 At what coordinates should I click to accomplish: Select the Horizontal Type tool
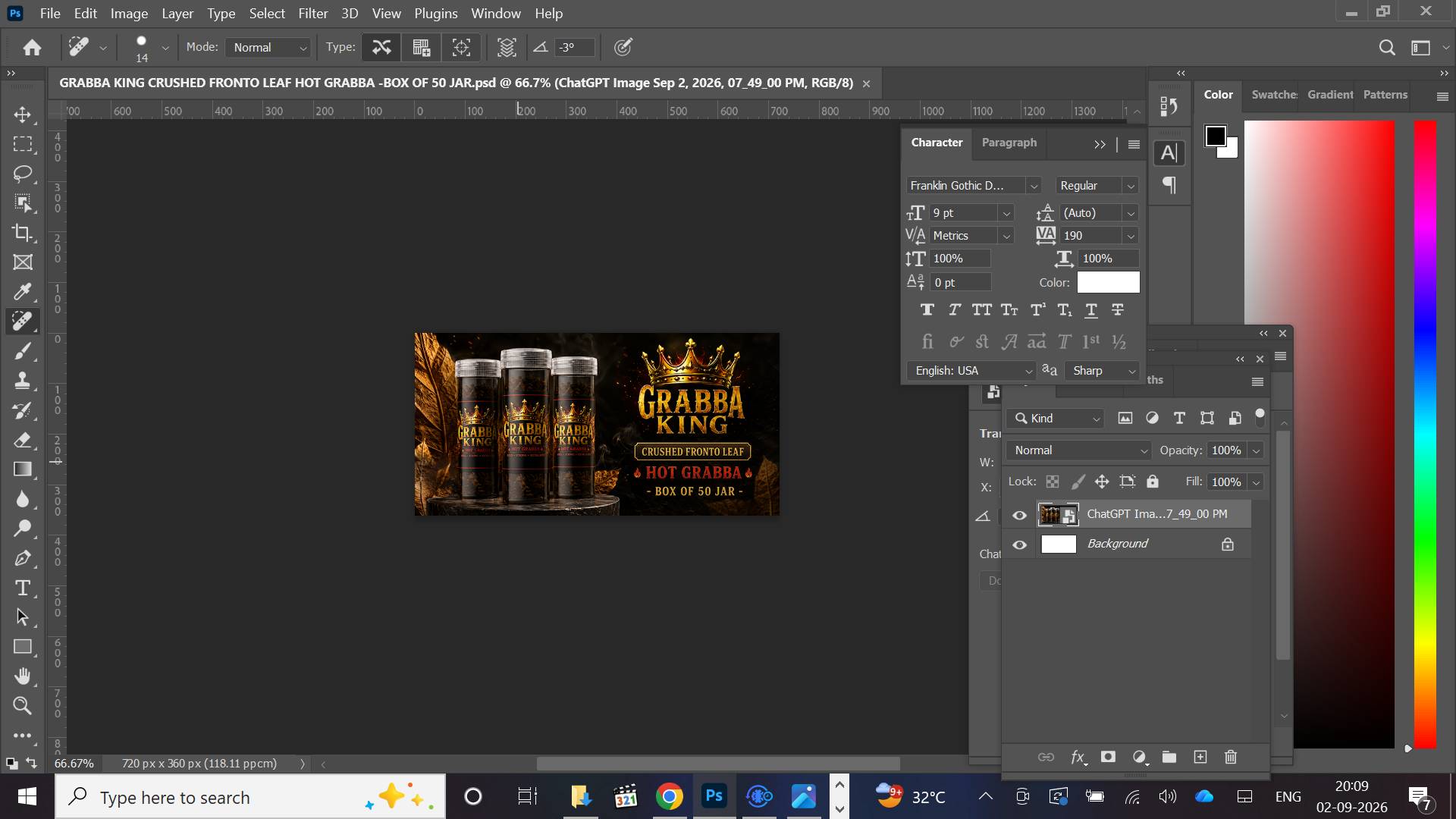(23, 588)
